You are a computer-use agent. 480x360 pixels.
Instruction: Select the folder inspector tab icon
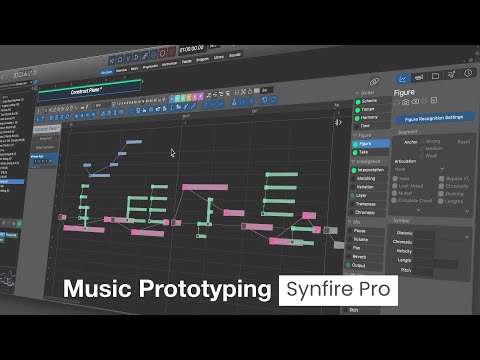click(435, 76)
